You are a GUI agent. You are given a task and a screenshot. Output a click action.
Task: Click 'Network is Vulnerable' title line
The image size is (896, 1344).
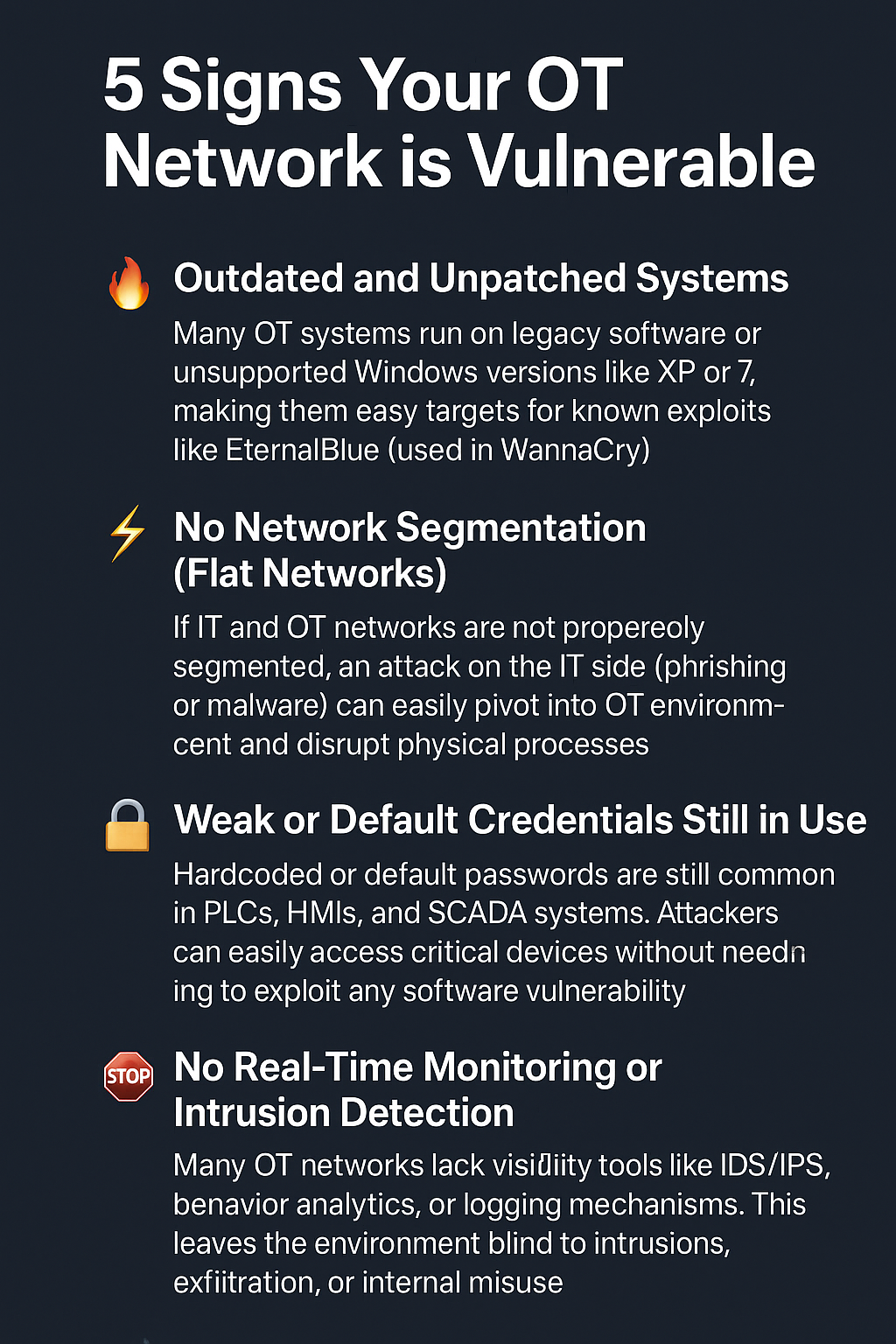pyautogui.click(x=459, y=162)
